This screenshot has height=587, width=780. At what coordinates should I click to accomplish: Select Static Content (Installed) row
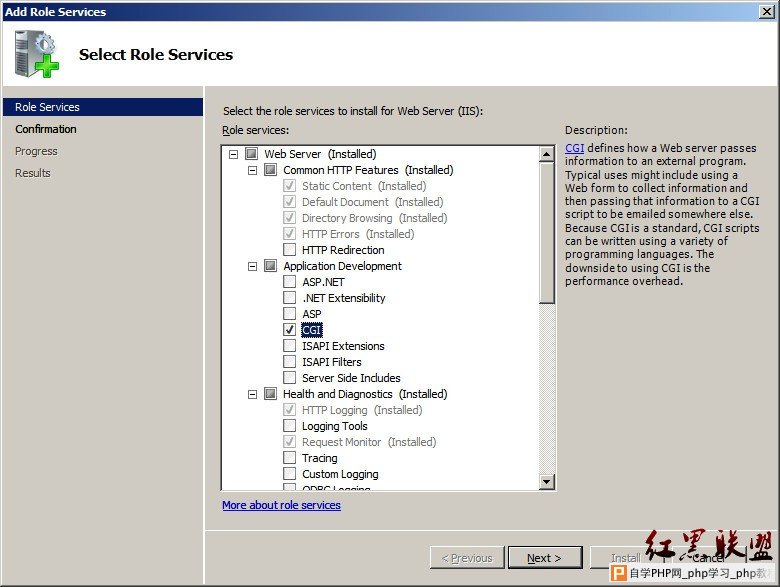click(x=364, y=186)
